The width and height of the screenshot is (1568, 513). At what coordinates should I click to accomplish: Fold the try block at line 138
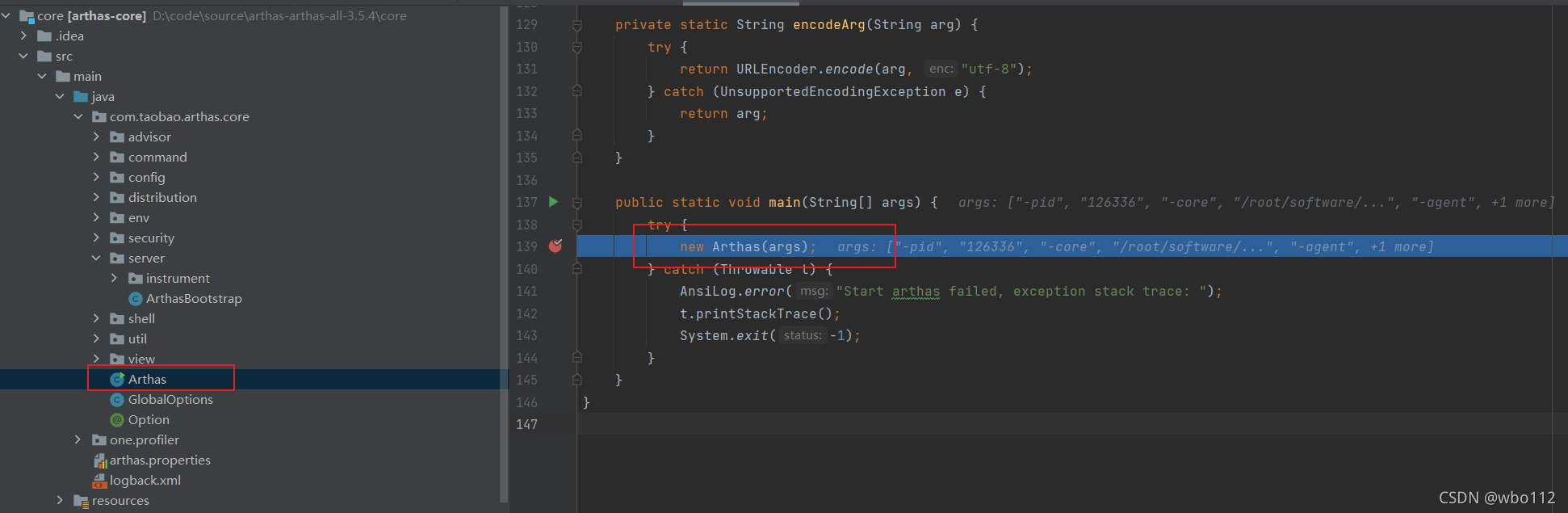(x=577, y=225)
